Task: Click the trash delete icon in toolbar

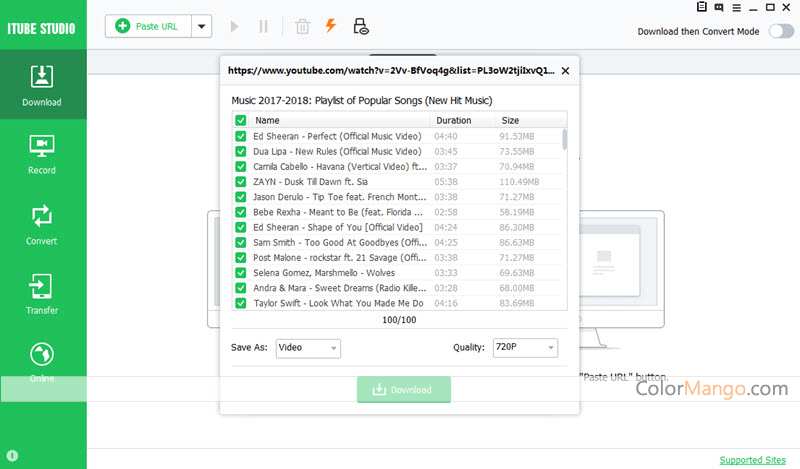Action: [302, 26]
